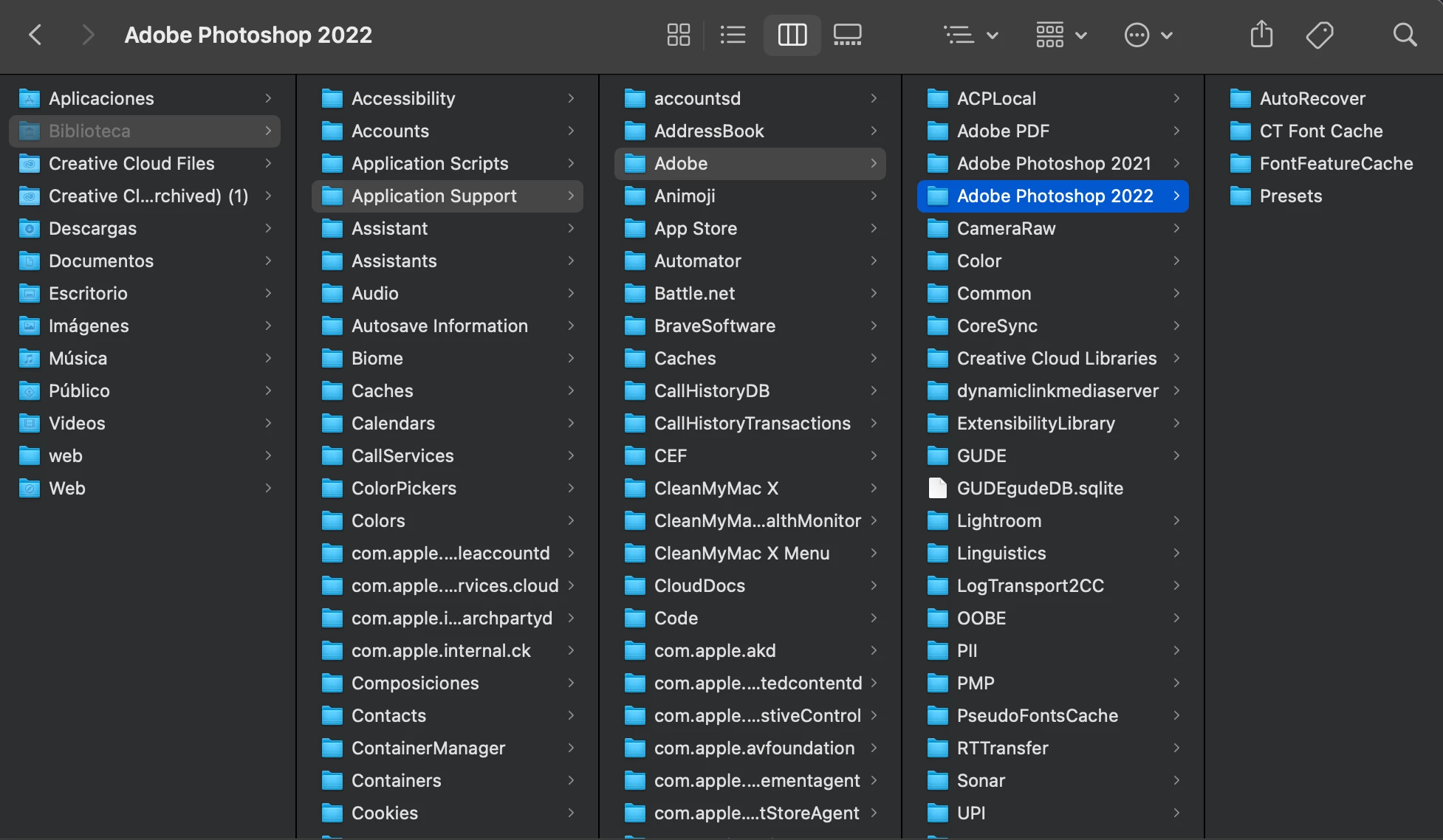Viewport: 1443px width, 840px height.
Task: Select the Descargas folder
Action: point(92,228)
